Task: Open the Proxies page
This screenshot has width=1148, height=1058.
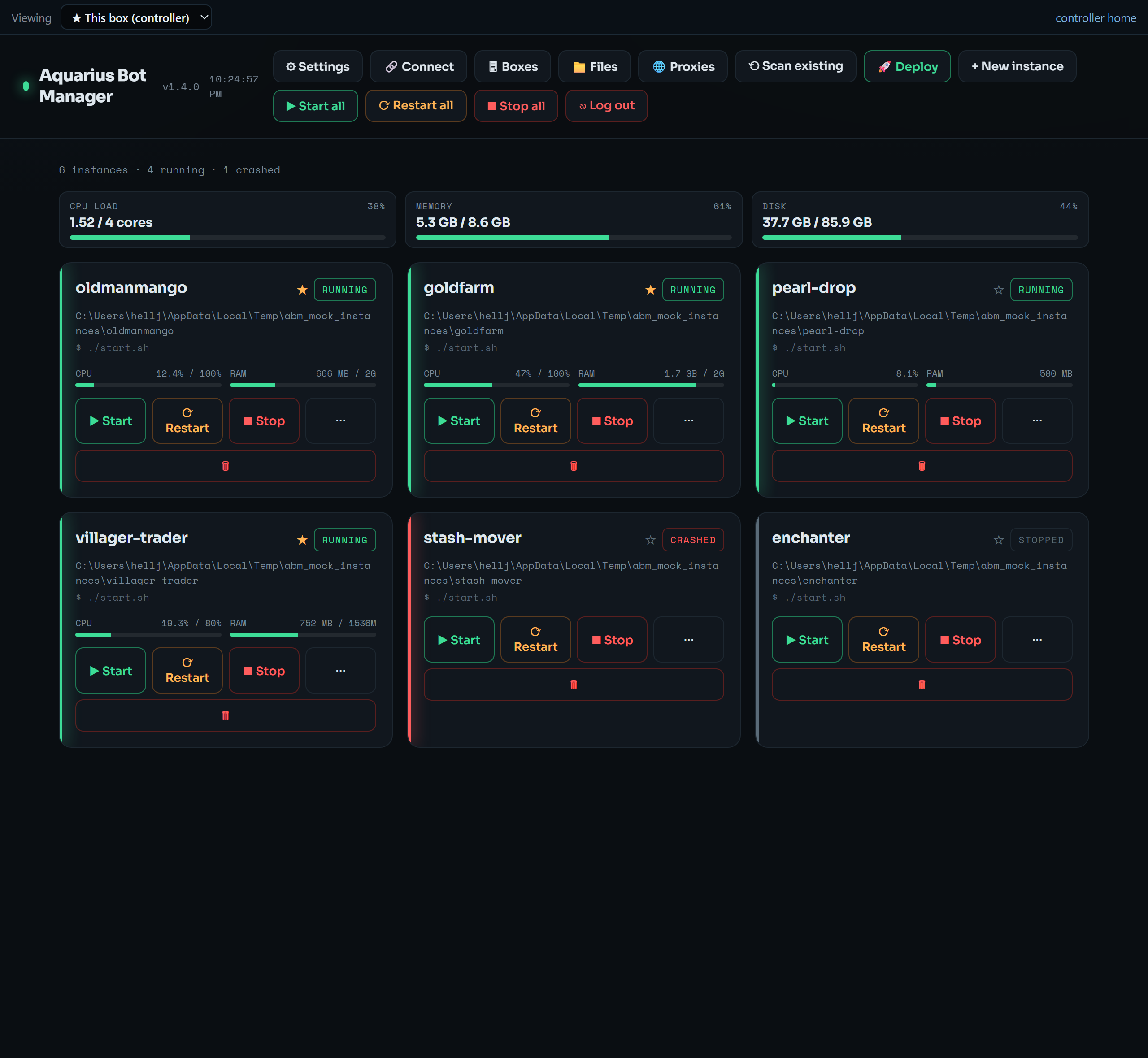Action: (x=683, y=66)
